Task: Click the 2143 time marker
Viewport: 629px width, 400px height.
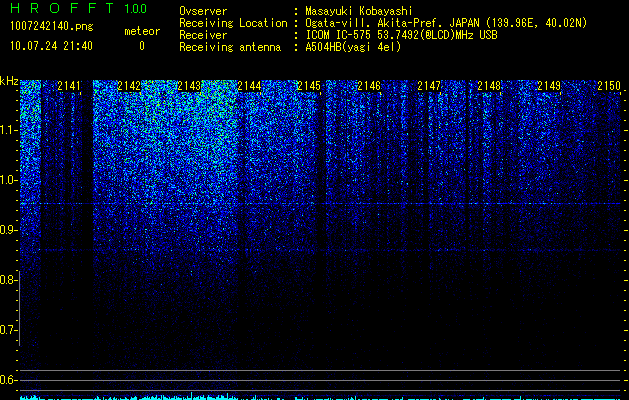Action: (189, 86)
